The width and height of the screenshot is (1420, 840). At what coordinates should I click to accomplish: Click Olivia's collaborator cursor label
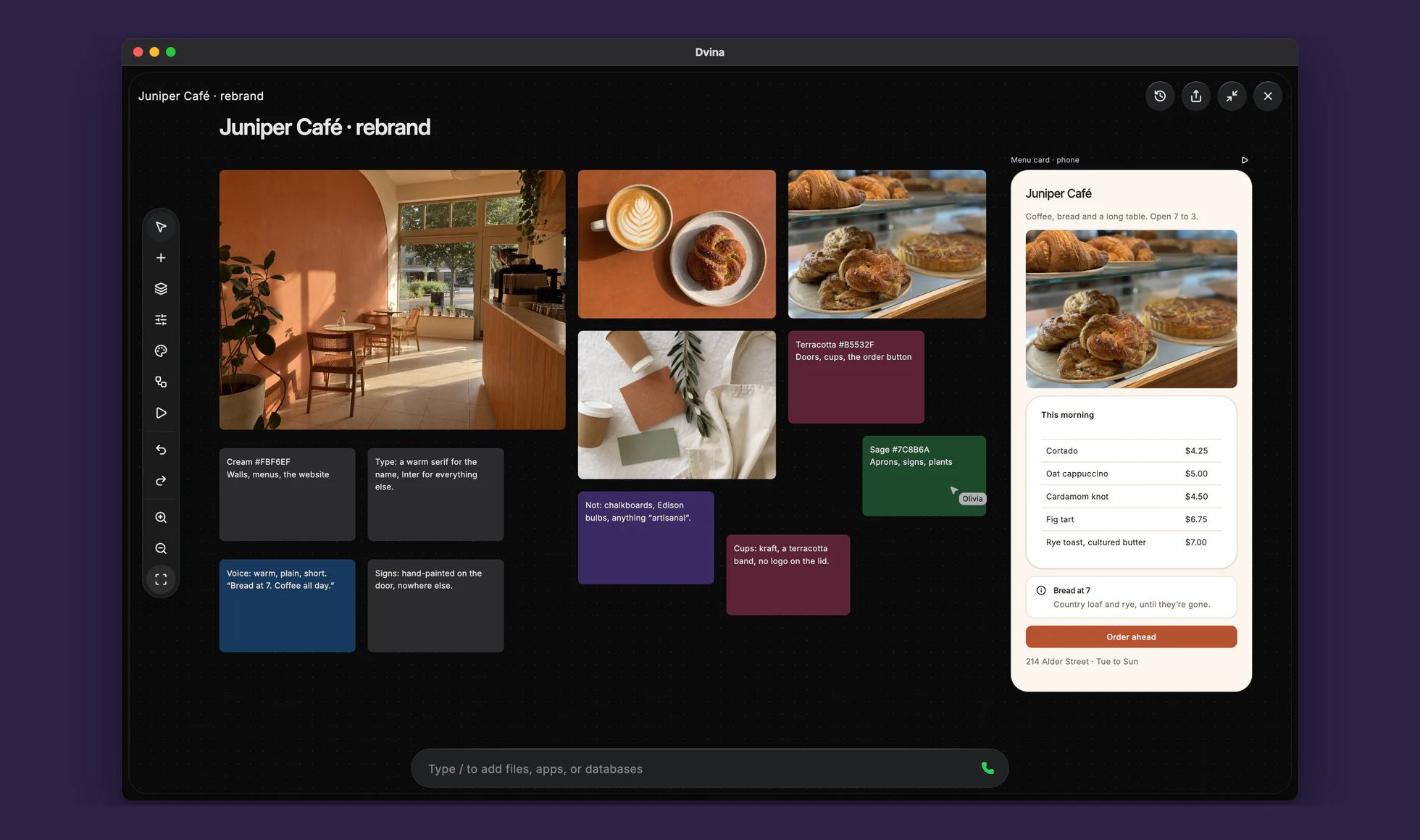(972, 499)
